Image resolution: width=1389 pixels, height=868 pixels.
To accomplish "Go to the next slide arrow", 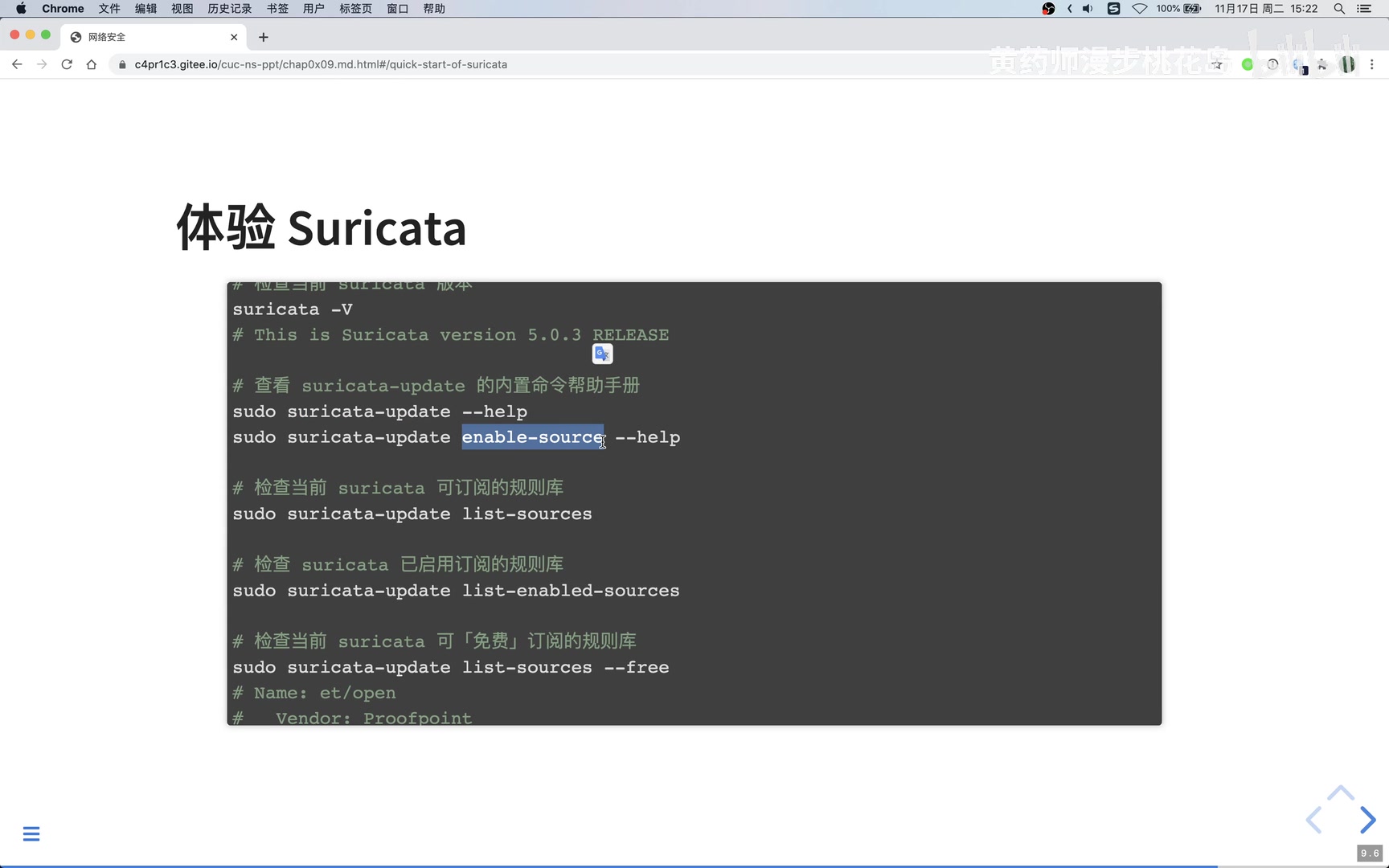I will [1368, 820].
